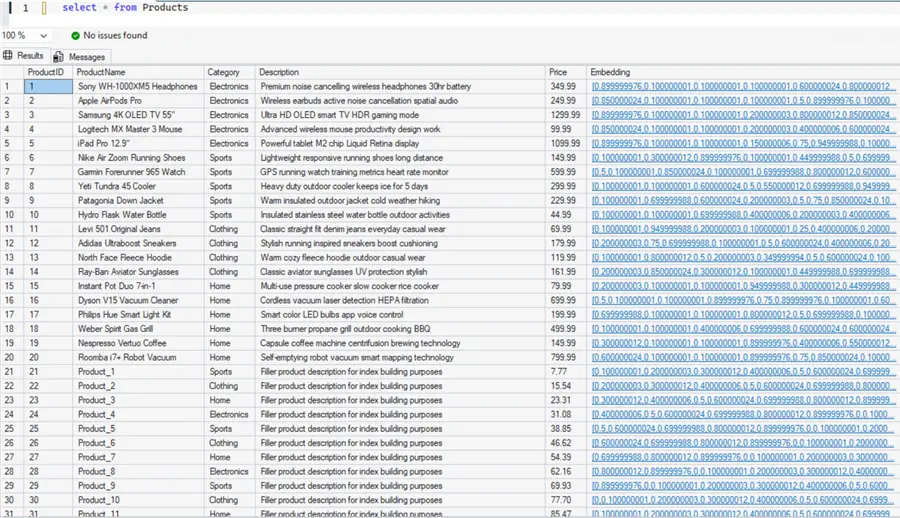This screenshot has height=518, width=900.
Task: Select row header number 20
Action: (11, 357)
